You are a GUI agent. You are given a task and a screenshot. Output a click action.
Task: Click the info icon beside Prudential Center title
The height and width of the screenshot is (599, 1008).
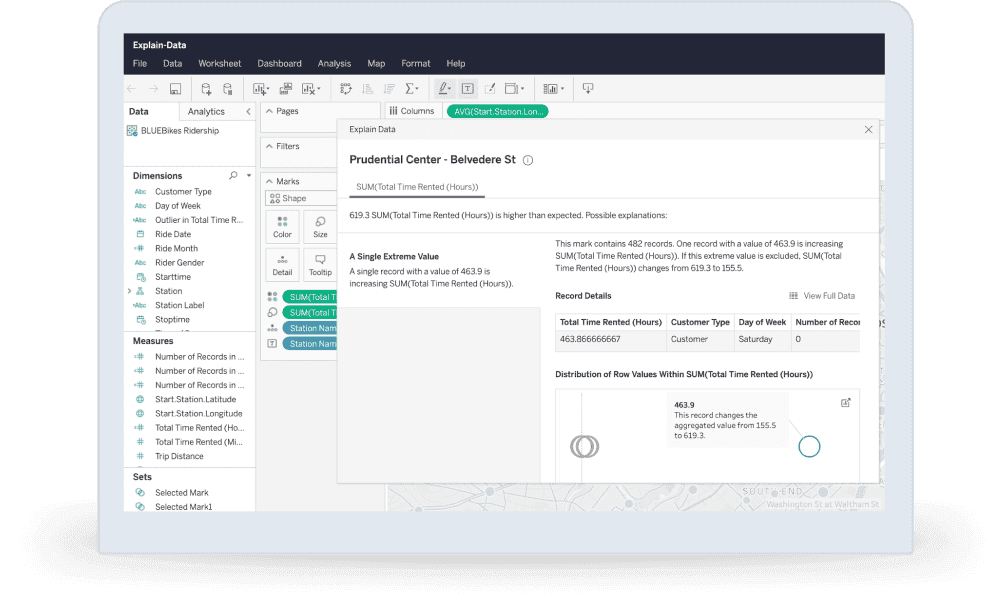(x=528, y=160)
